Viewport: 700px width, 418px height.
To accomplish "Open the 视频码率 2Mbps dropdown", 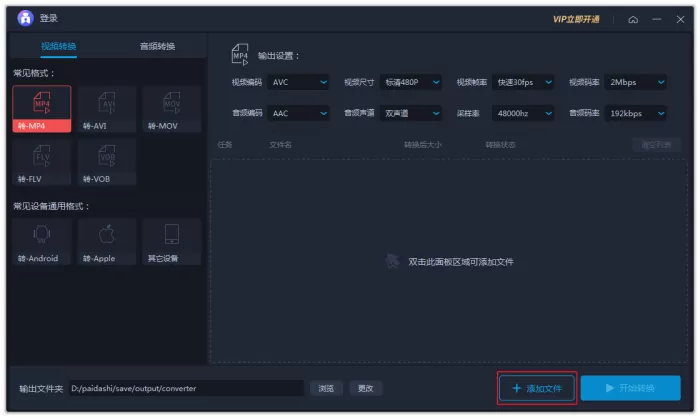I will tap(636, 82).
